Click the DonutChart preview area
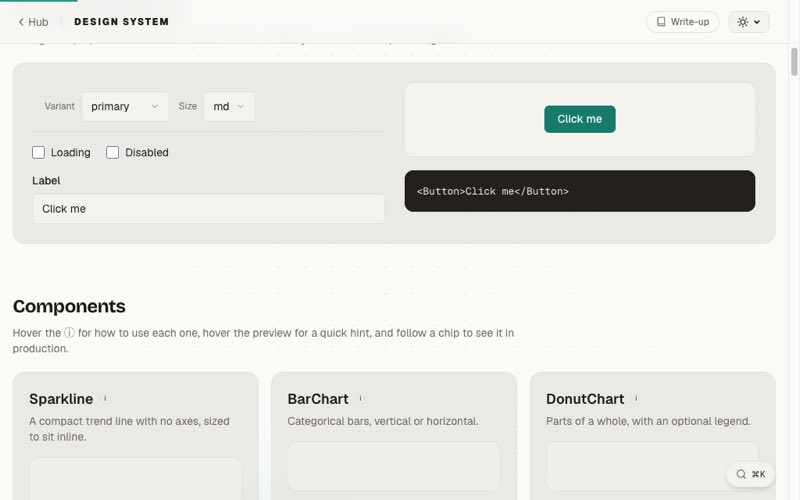 [652, 466]
